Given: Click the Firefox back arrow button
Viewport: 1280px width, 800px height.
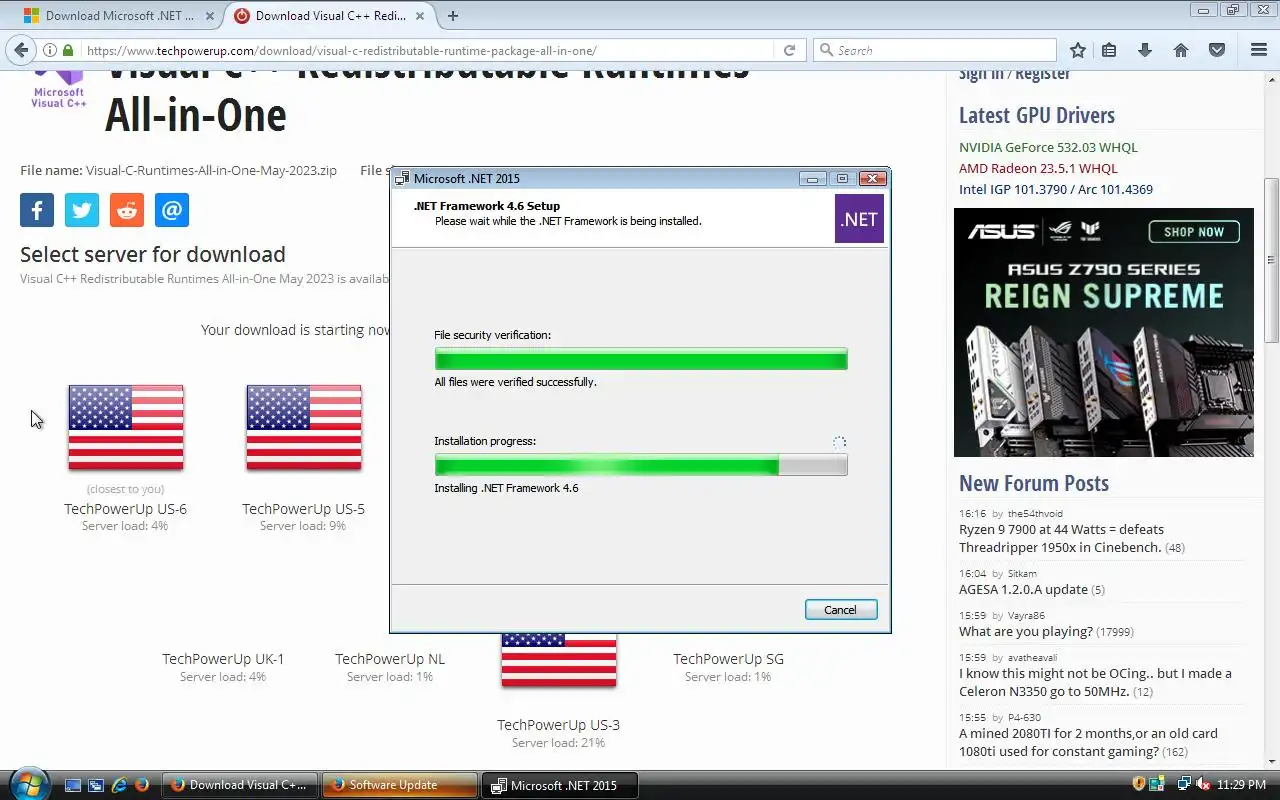Looking at the screenshot, I should pos(22,50).
